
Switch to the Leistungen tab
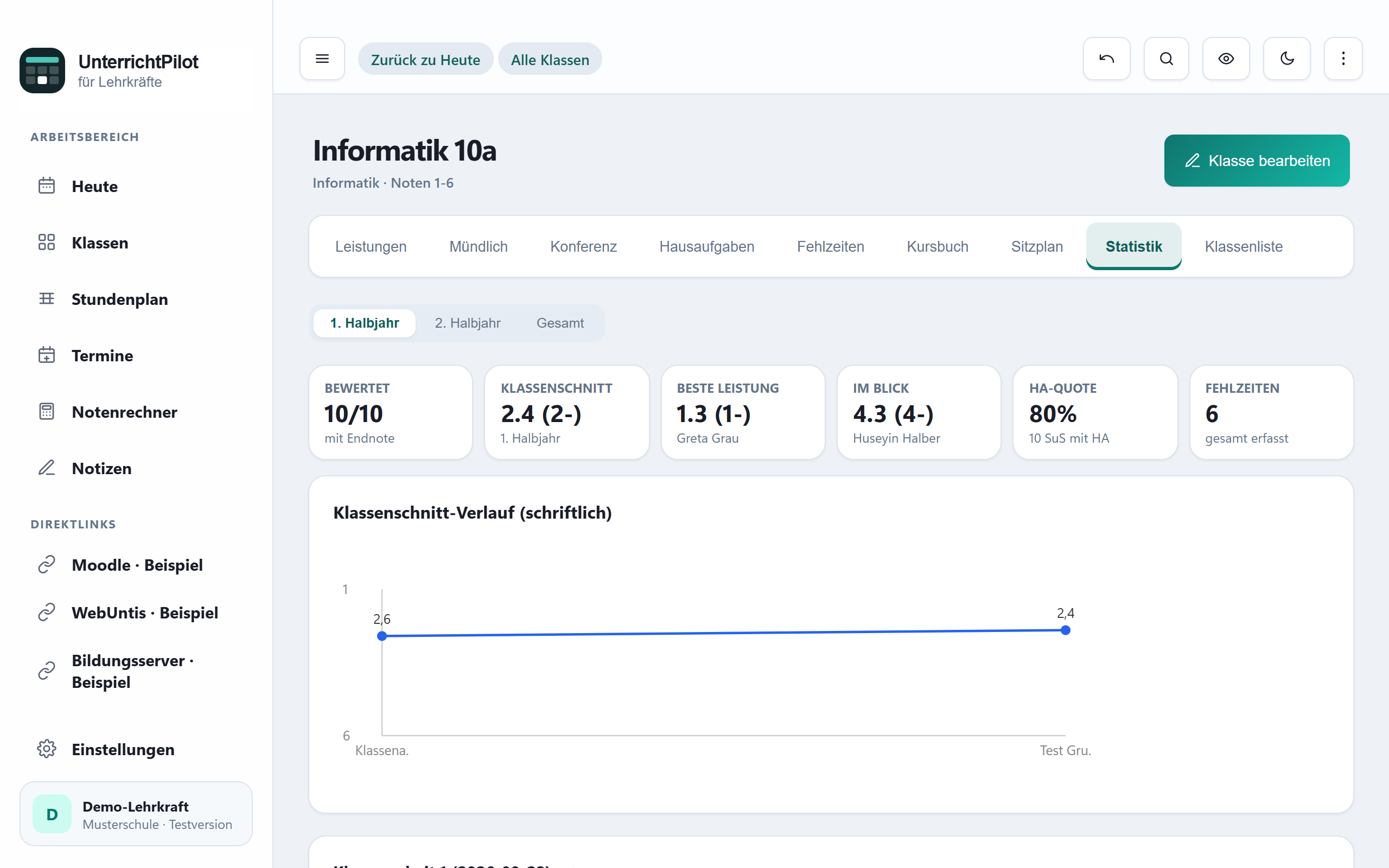[x=371, y=246]
